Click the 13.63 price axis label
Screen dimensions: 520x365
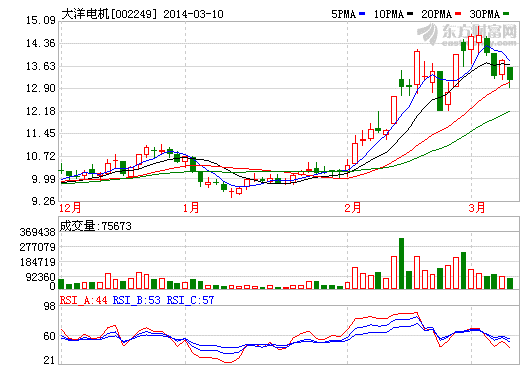click(41, 66)
